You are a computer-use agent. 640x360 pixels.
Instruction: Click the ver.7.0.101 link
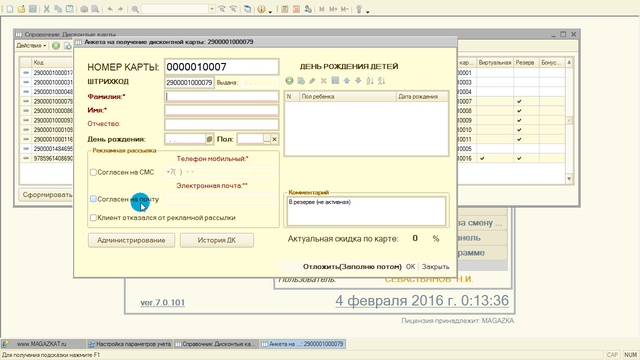click(162, 302)
